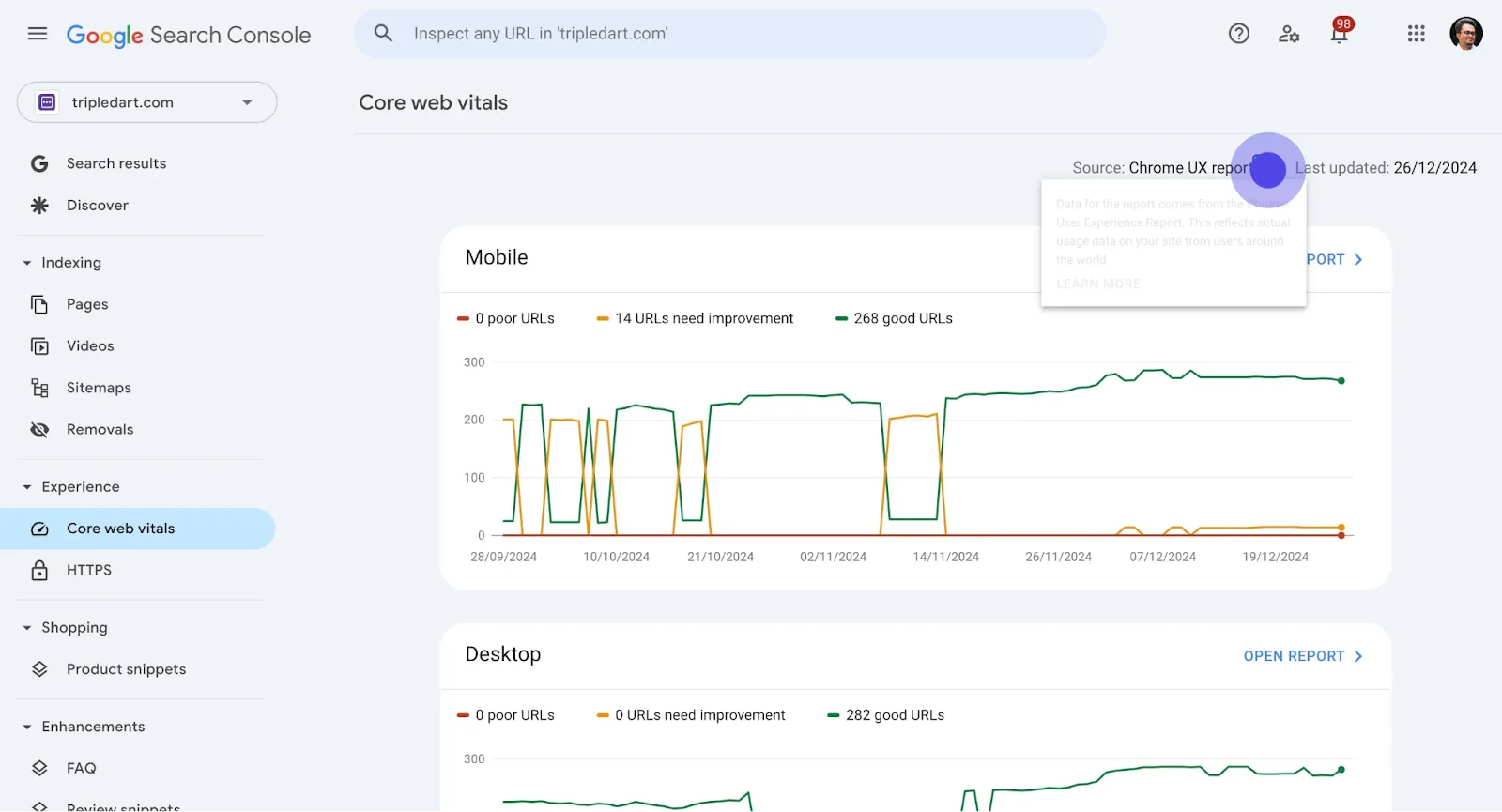Click Last updated: 26/12/2024 text

click(x=1386, y=168)
